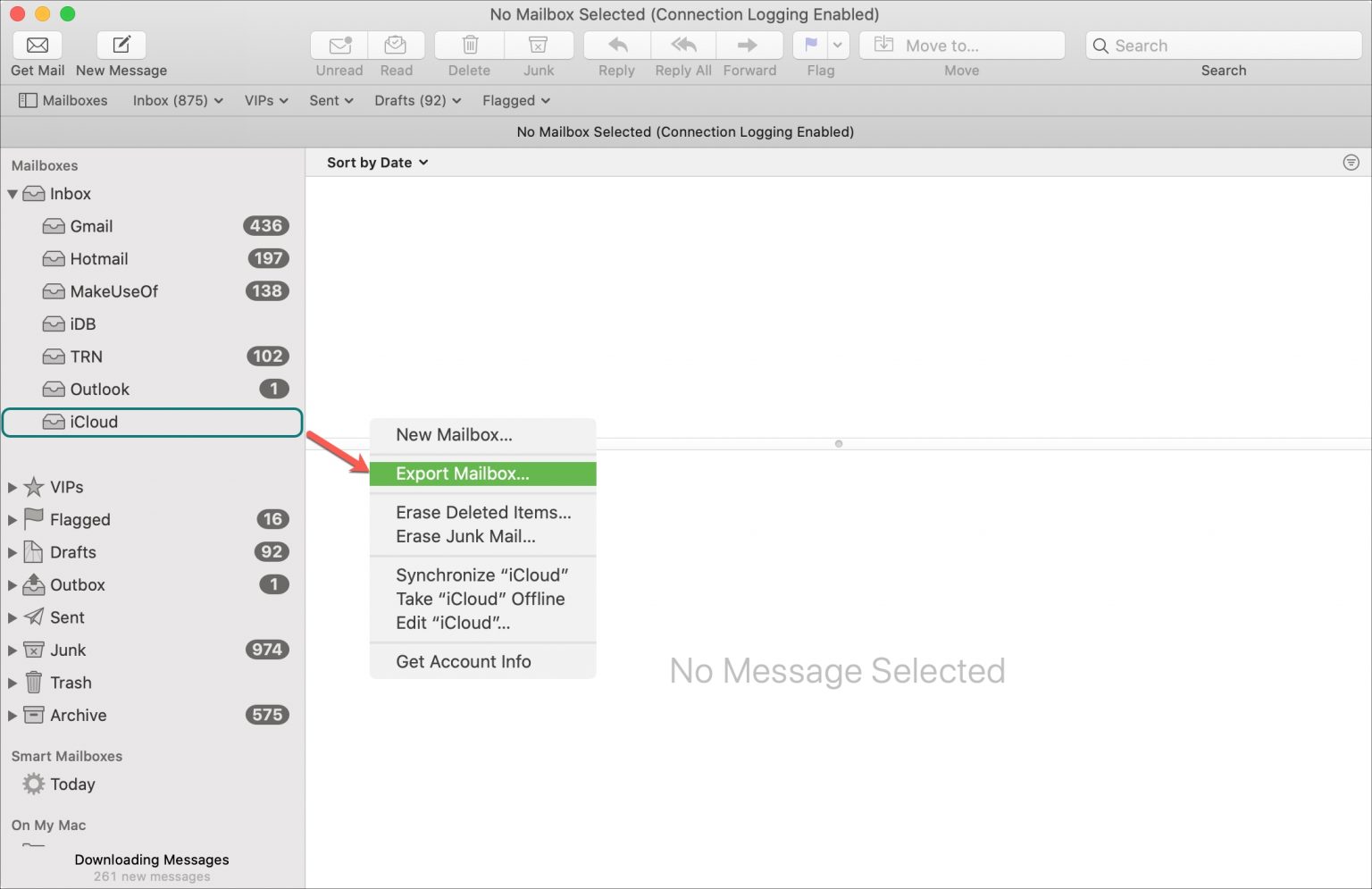Mark message as Junk with toolbar icon
Viewport: 1372px width, 889px height.
539,45
